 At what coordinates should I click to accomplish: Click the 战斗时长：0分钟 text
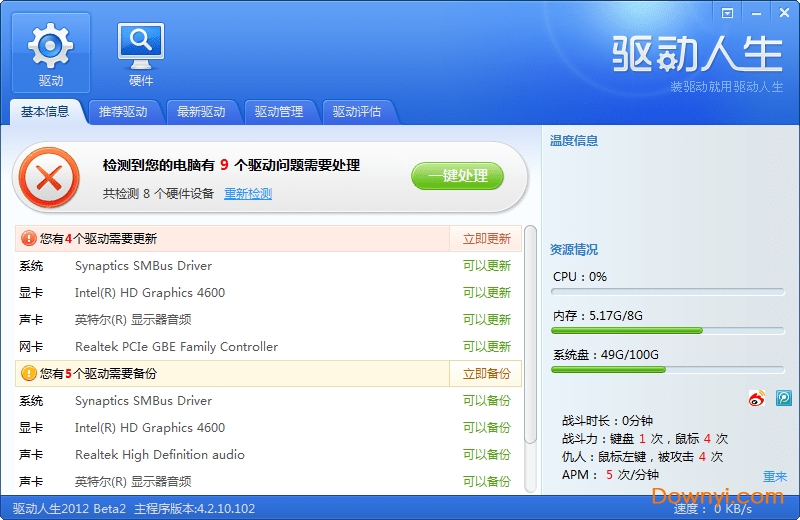pyautogui.click(x=607, y=421)
